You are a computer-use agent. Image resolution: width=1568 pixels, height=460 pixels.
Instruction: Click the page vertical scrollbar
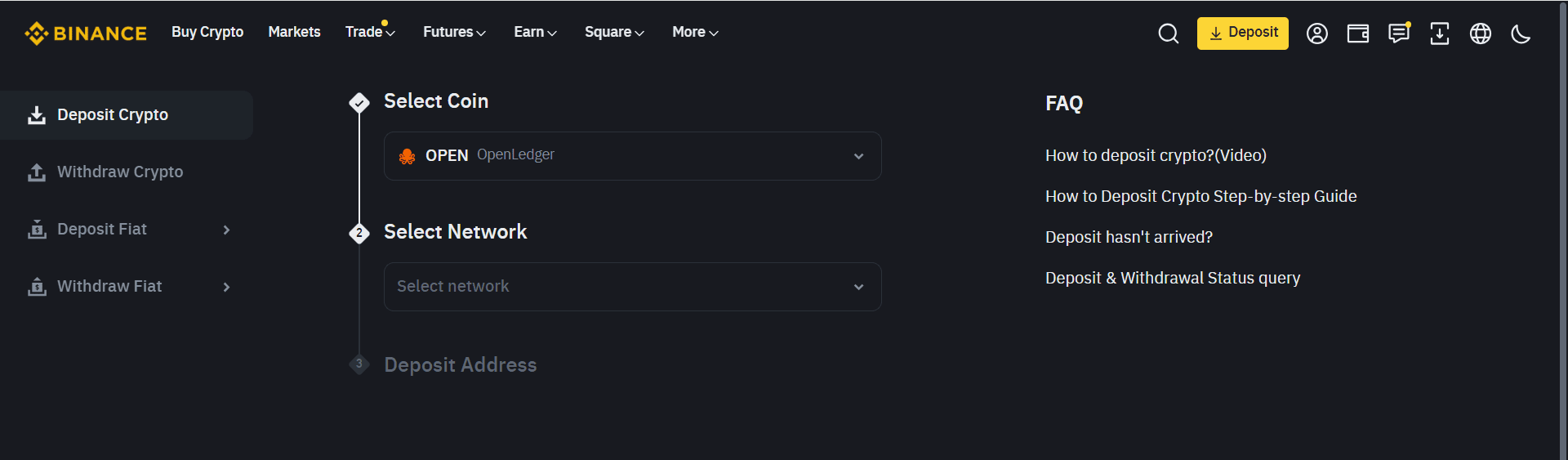[1563, 229]
